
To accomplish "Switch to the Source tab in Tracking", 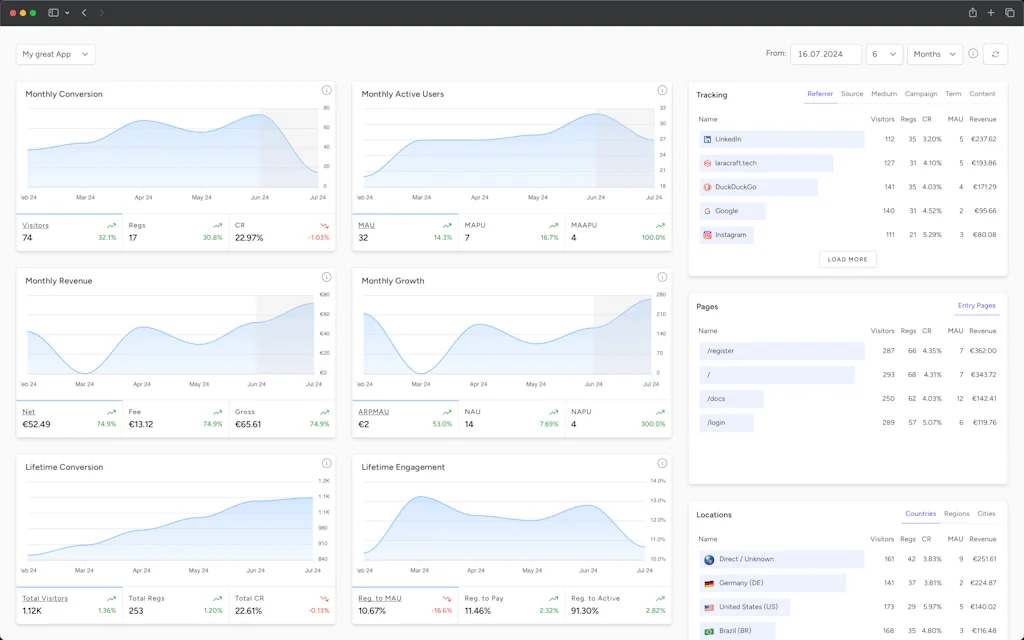I will pyautogui.click(x=852, y=93).
